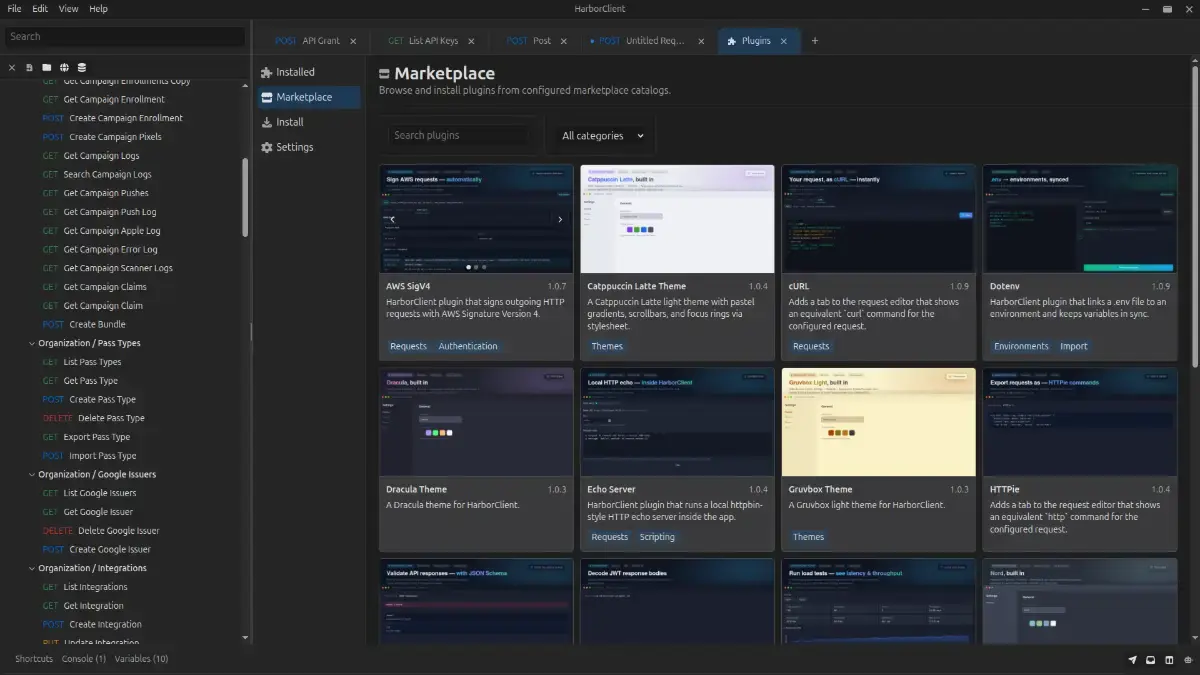Click the folder icon in sidebar toolbar
This screenshot has height=675, width=1200.
pyautogui.click(x=46, y=67)
